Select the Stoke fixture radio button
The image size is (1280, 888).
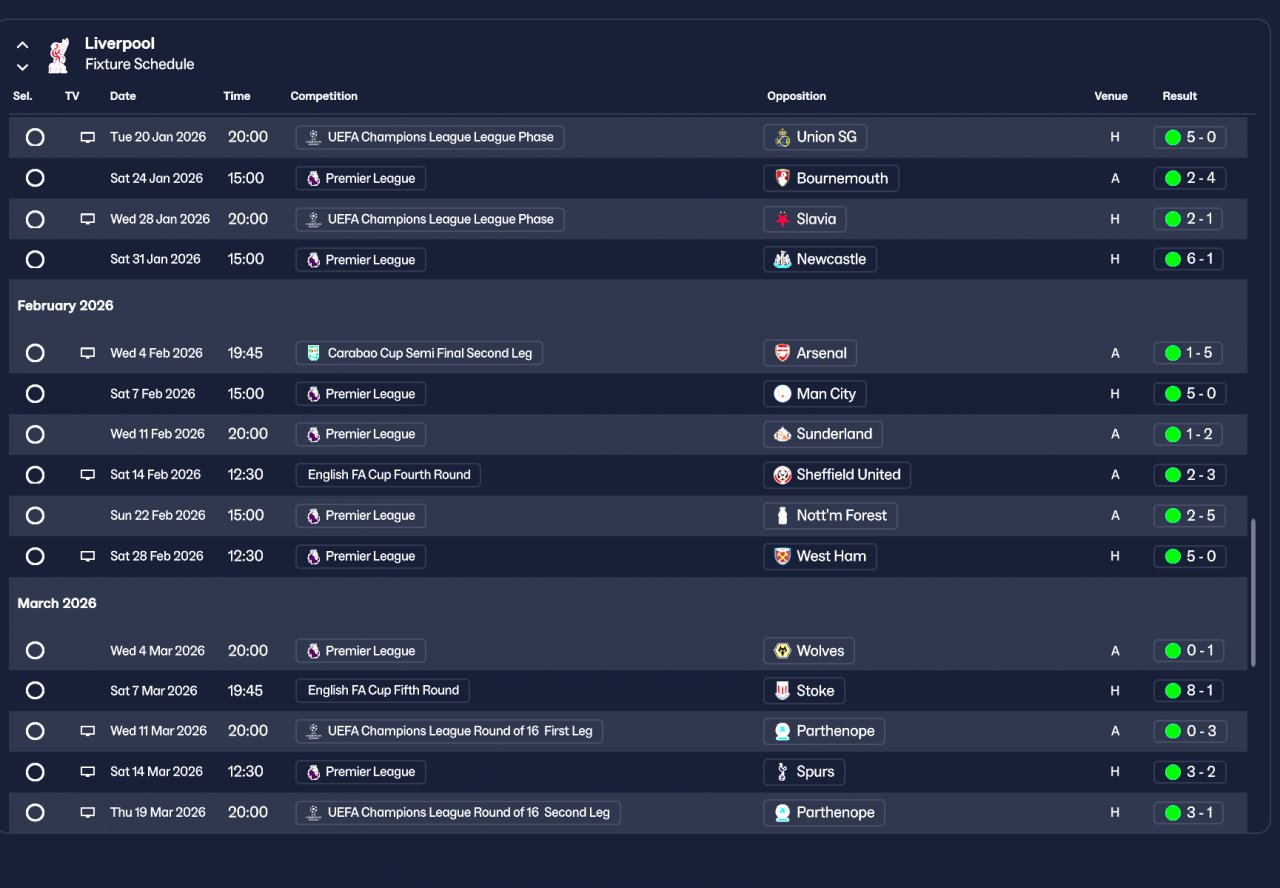[35, 690]
